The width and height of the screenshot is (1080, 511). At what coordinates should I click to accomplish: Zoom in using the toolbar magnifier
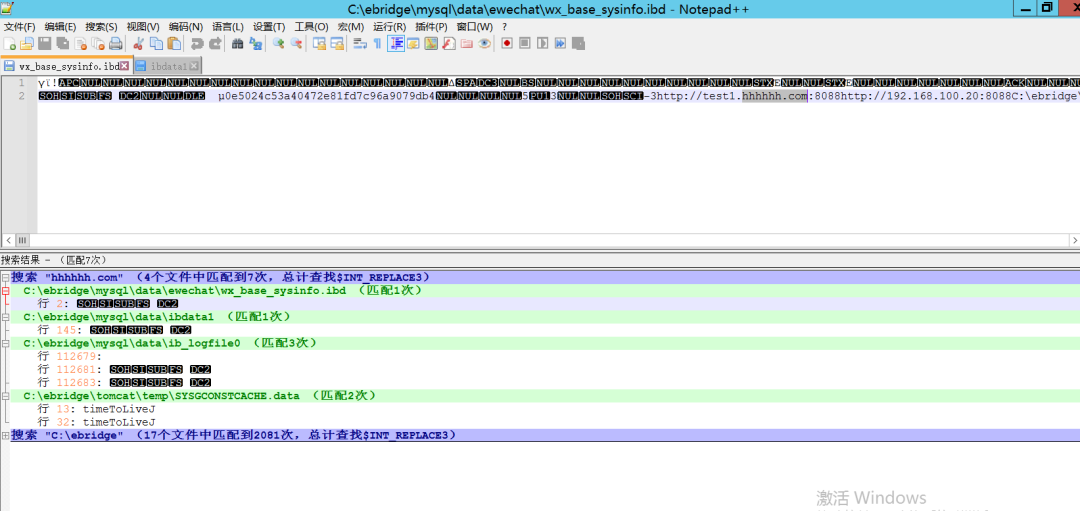279,43
